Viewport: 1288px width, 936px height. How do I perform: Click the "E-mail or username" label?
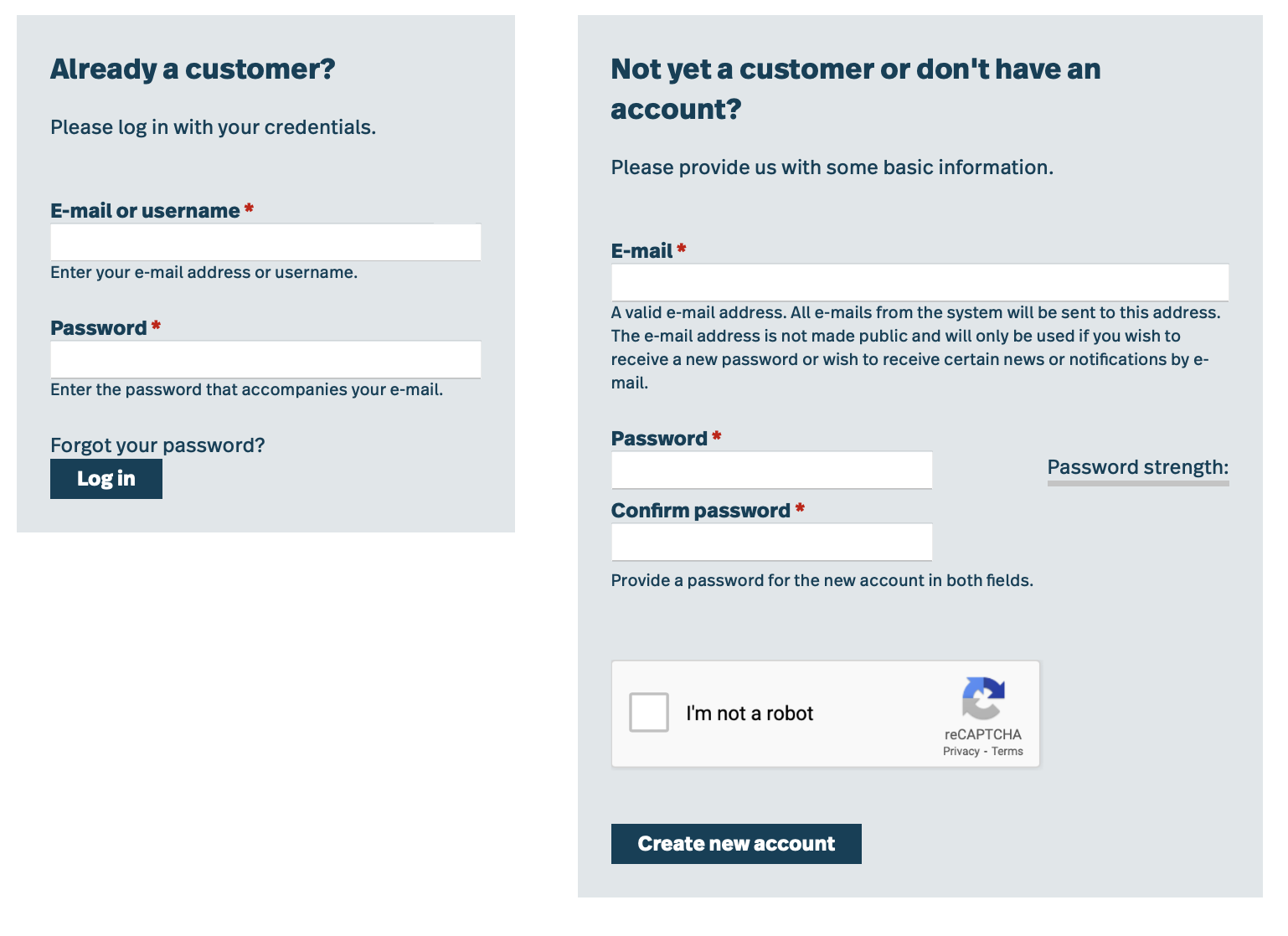145,211
